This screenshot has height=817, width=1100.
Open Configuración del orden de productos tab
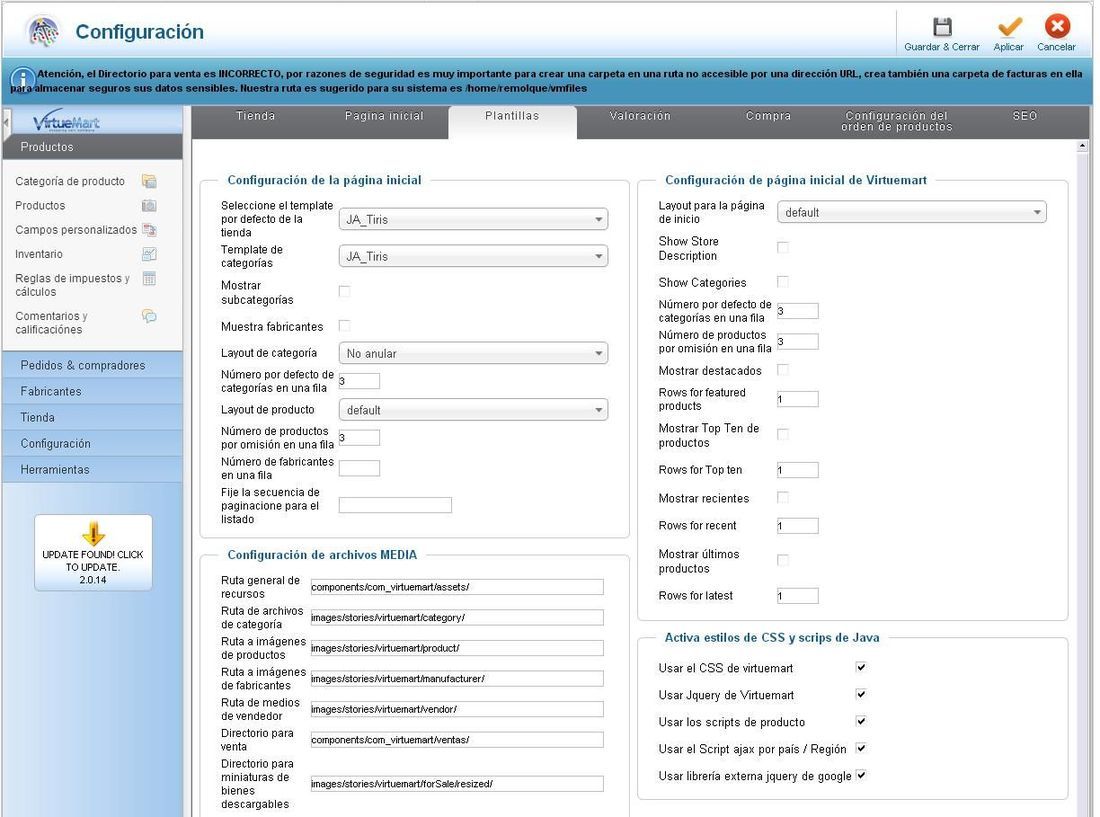(897, 121)
